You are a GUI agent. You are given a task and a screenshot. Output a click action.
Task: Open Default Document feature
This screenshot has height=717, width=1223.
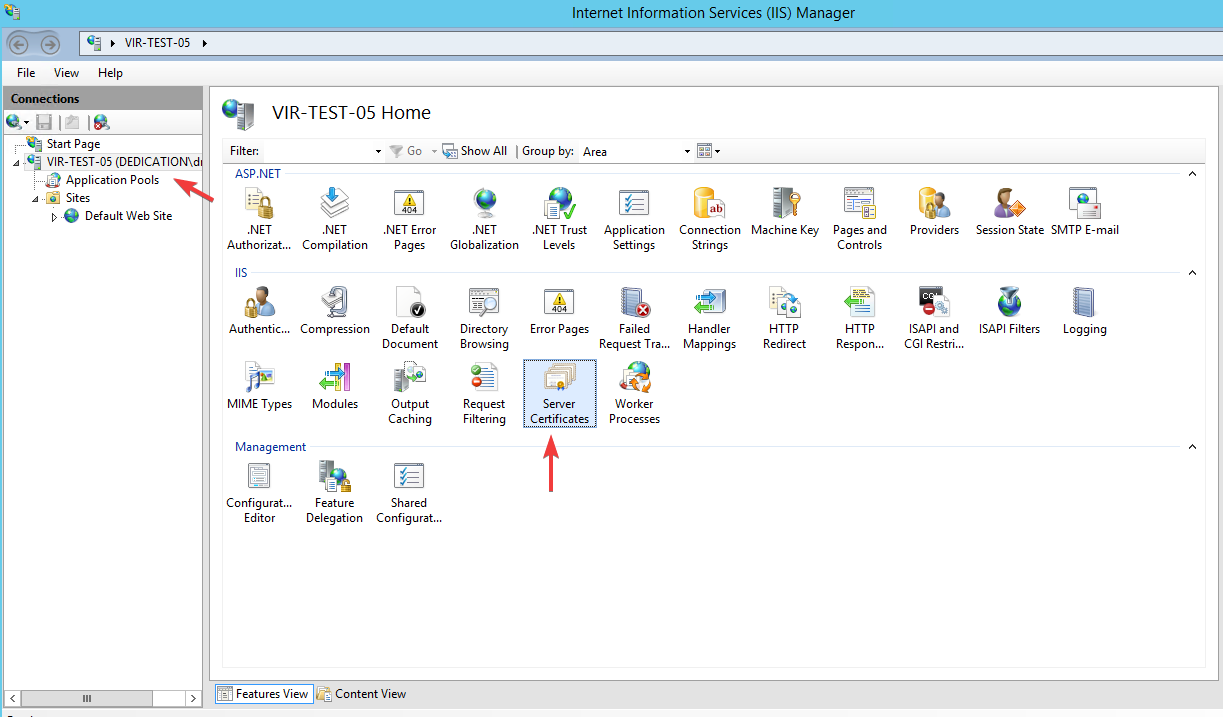pyautogui.click(x=409, y=319)
